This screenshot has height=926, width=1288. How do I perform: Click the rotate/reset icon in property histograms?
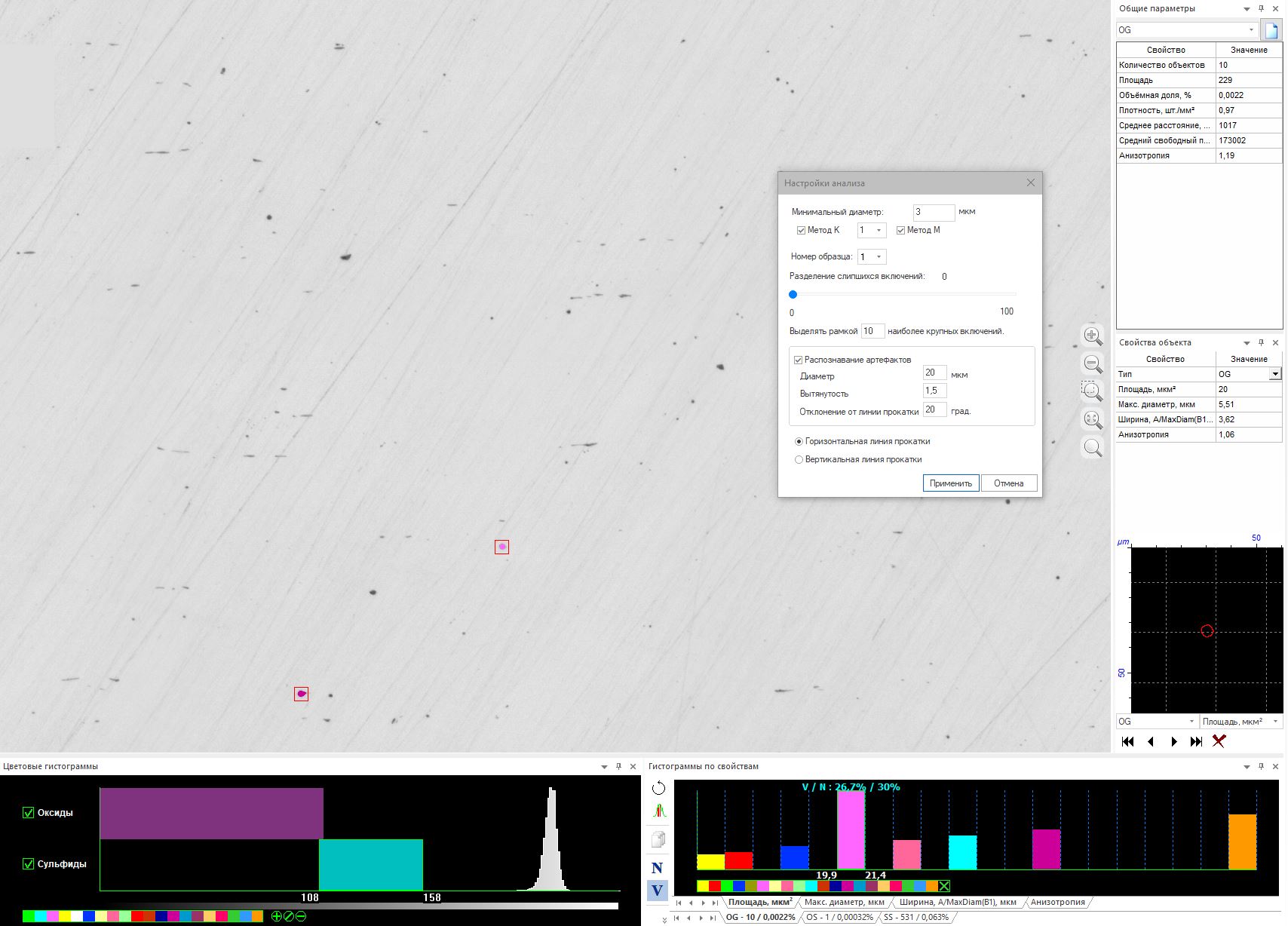[658, 788]
